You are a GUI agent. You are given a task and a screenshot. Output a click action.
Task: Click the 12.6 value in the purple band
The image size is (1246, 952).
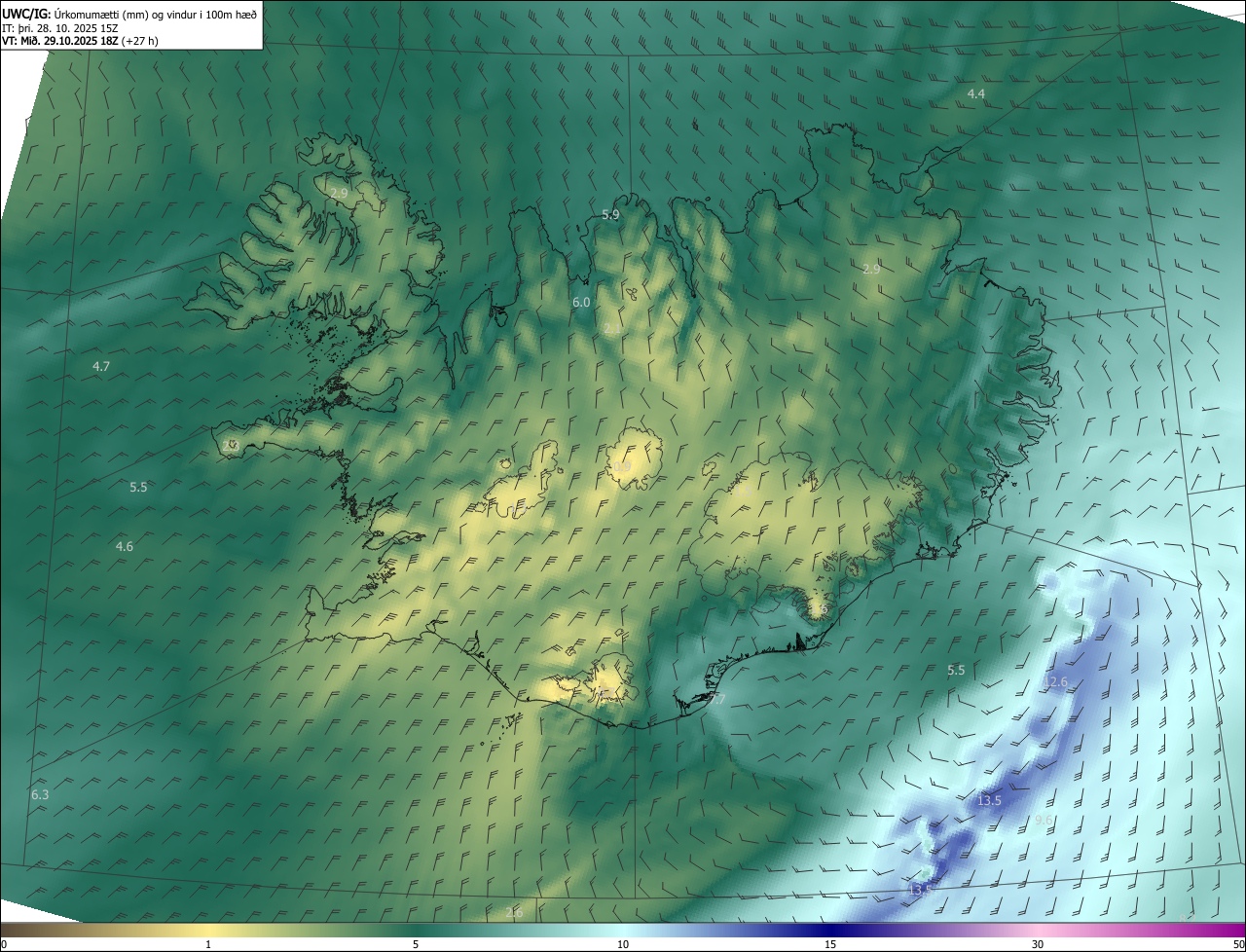click(1056, 681)
